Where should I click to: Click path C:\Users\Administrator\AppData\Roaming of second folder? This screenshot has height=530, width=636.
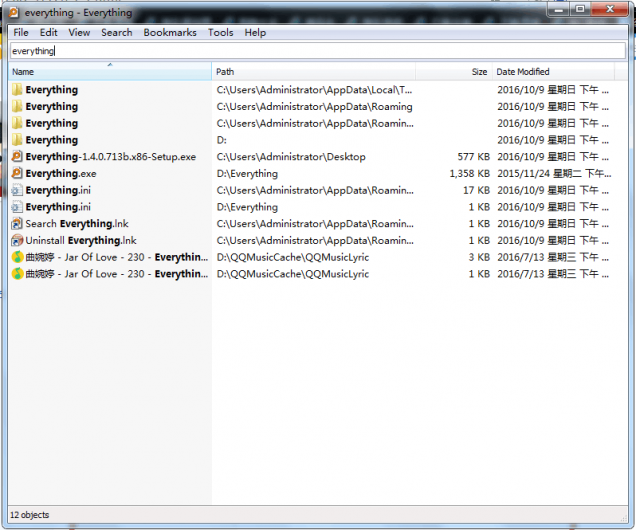(x=314, y=107)
